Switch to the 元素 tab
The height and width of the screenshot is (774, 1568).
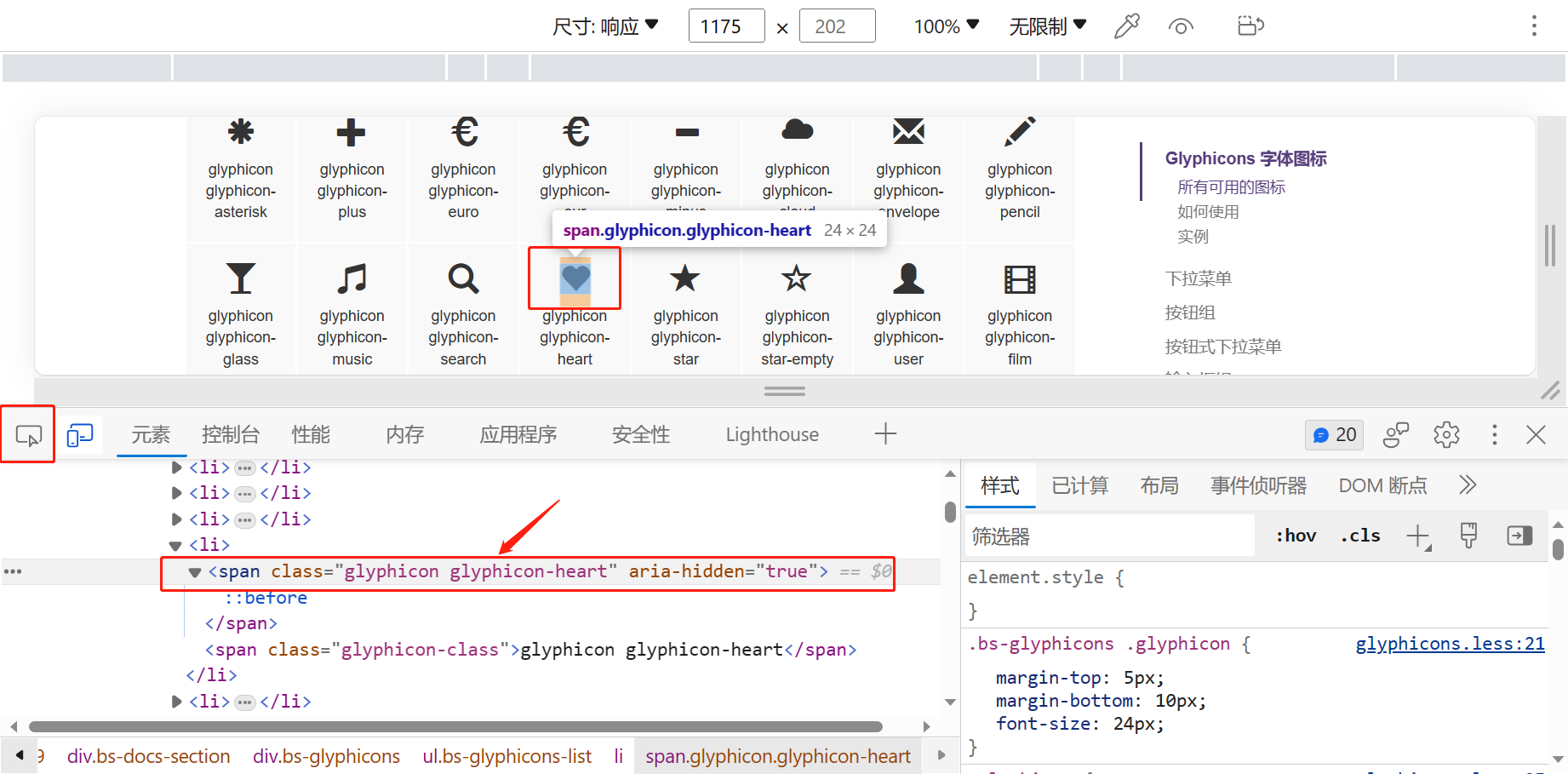click(151, 435)
